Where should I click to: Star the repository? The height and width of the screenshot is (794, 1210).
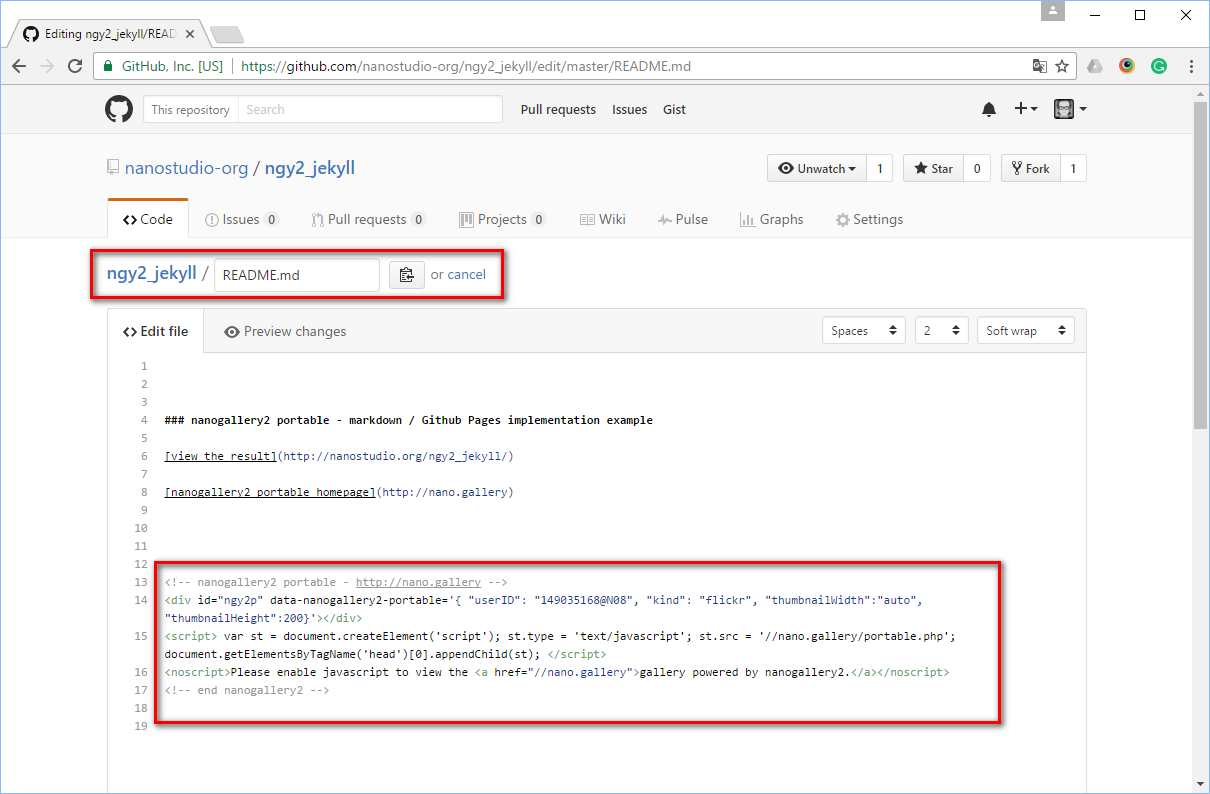click(933, 168)
